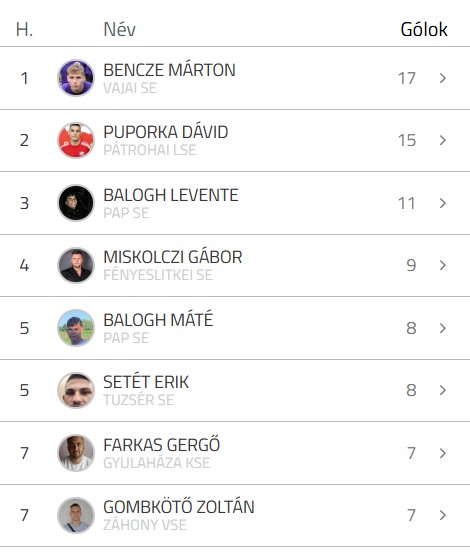
Task: Click the GOMBKÖTŐ ZOLTÁN name link
Action: click(179, 507)
